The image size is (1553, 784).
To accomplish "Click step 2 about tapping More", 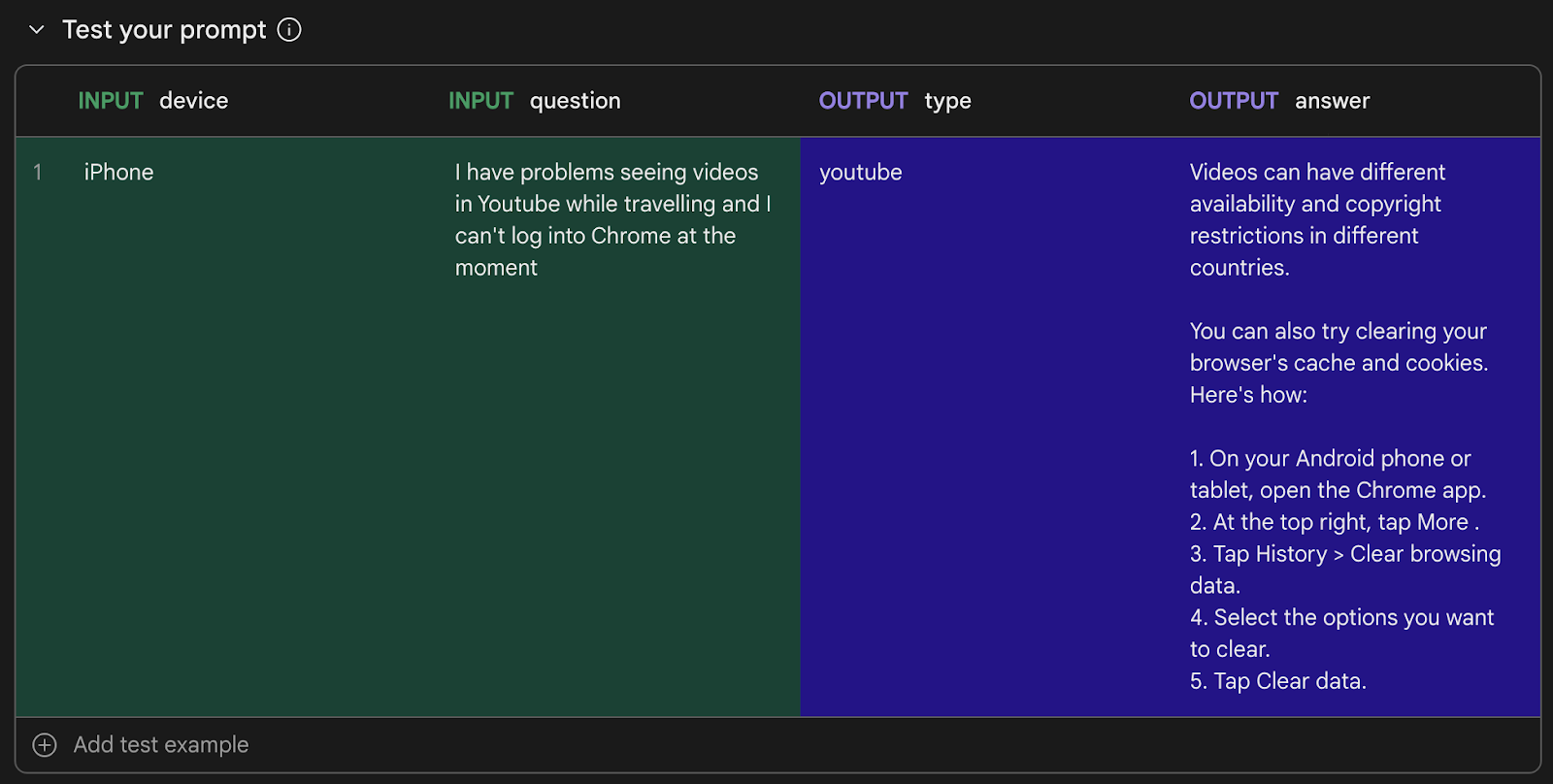I will 1334,522.
